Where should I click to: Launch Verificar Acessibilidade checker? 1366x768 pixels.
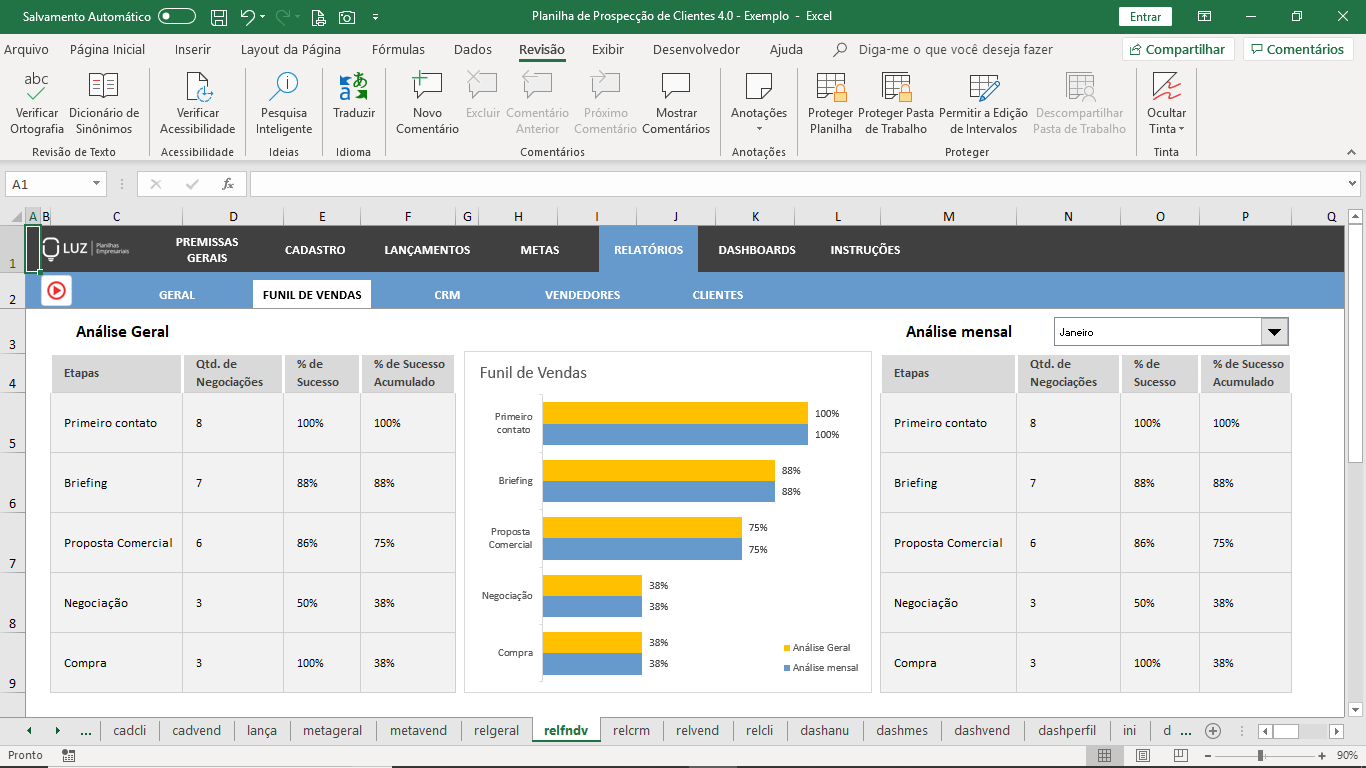[x=198, y=103]
